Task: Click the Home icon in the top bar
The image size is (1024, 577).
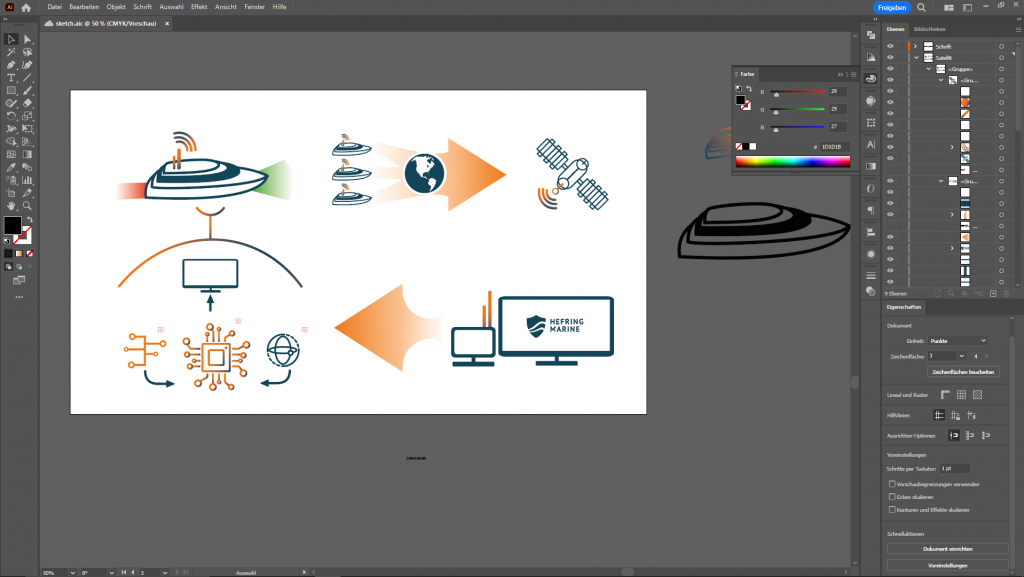Action: (x=26, y=7)
